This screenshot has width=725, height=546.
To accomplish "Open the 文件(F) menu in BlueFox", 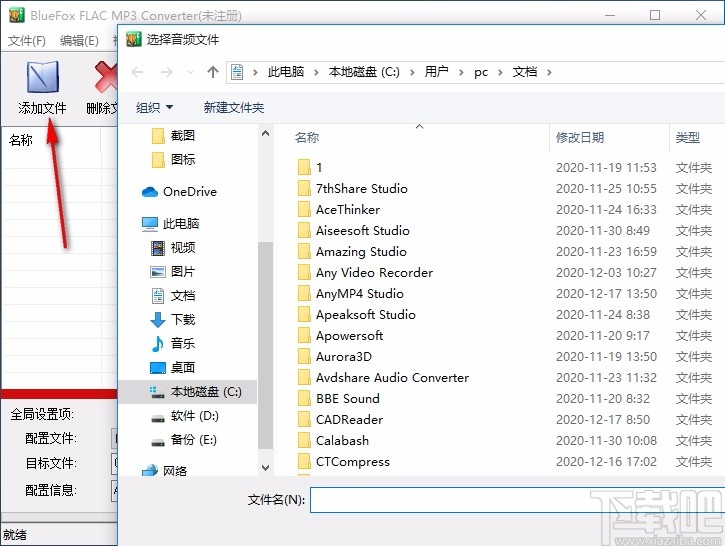I will tap(27, 41).
